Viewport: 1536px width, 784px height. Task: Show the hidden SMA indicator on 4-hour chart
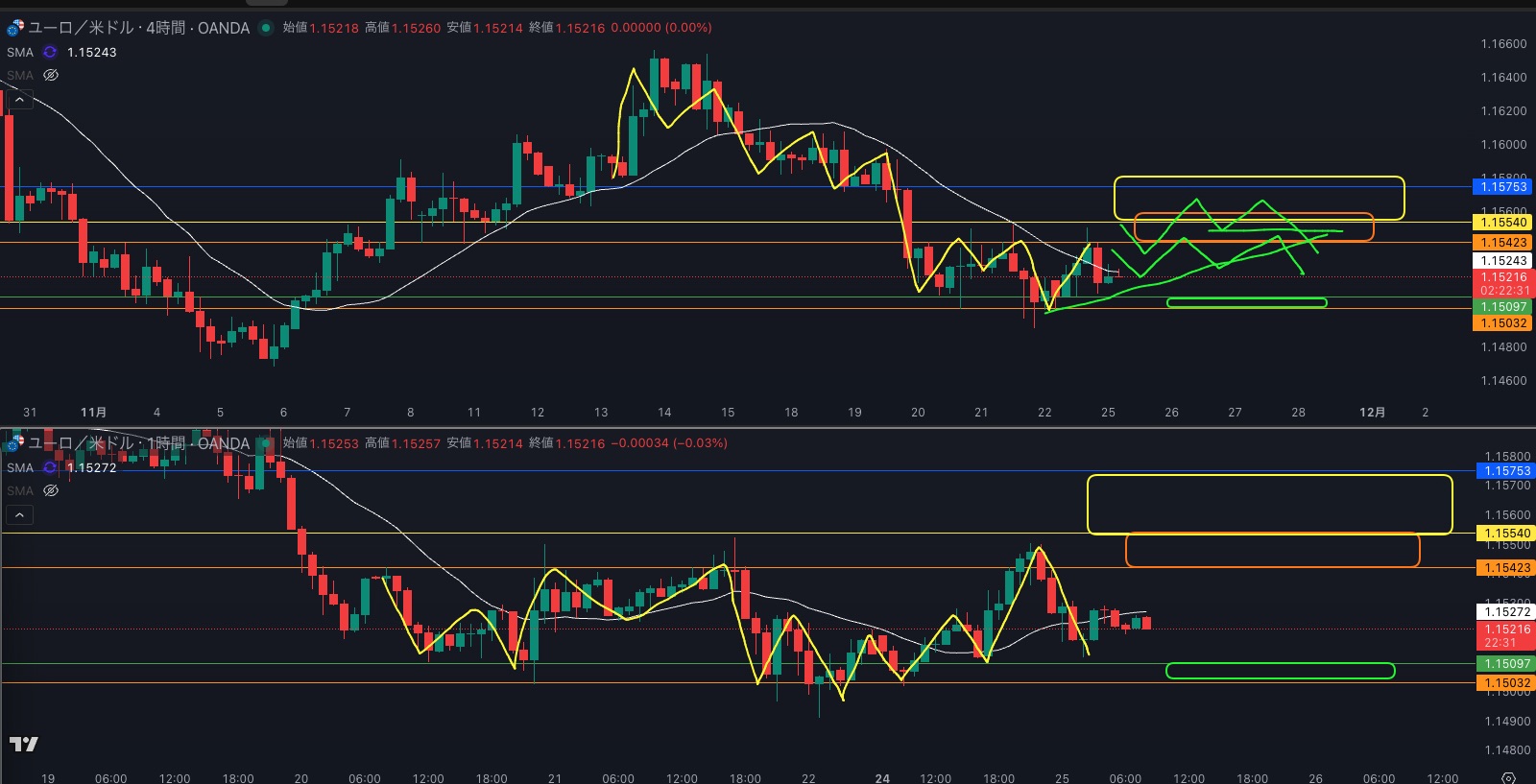pos(51,75)
